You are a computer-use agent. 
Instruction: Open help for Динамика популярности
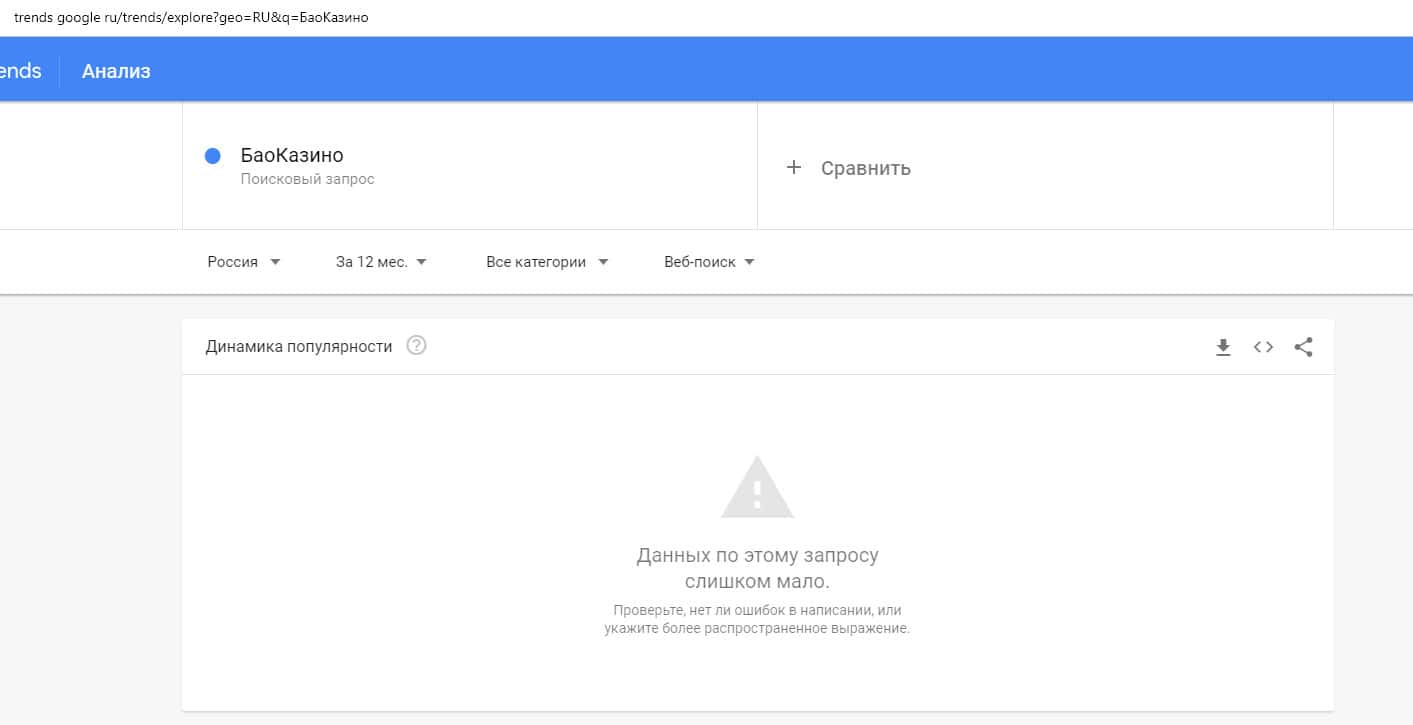click(x=417, y=346)
